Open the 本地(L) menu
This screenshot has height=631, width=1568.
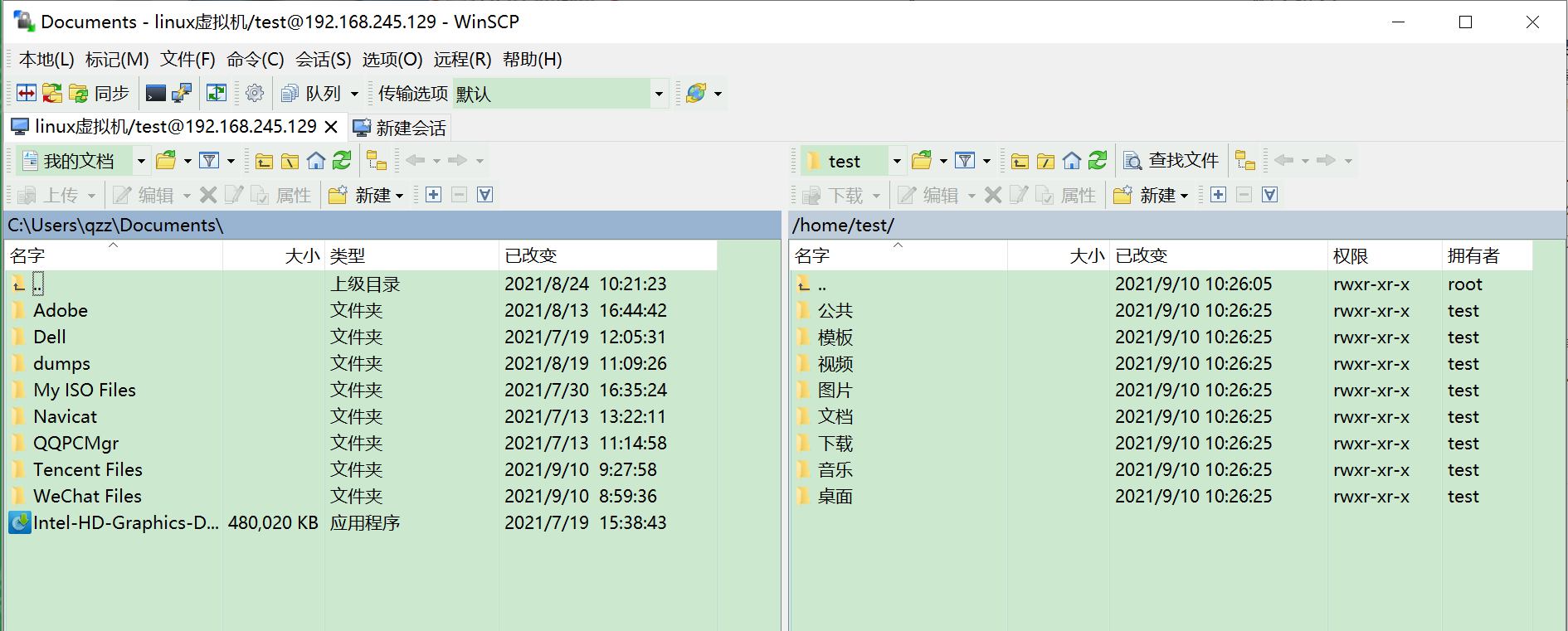[x=46, y=60]
